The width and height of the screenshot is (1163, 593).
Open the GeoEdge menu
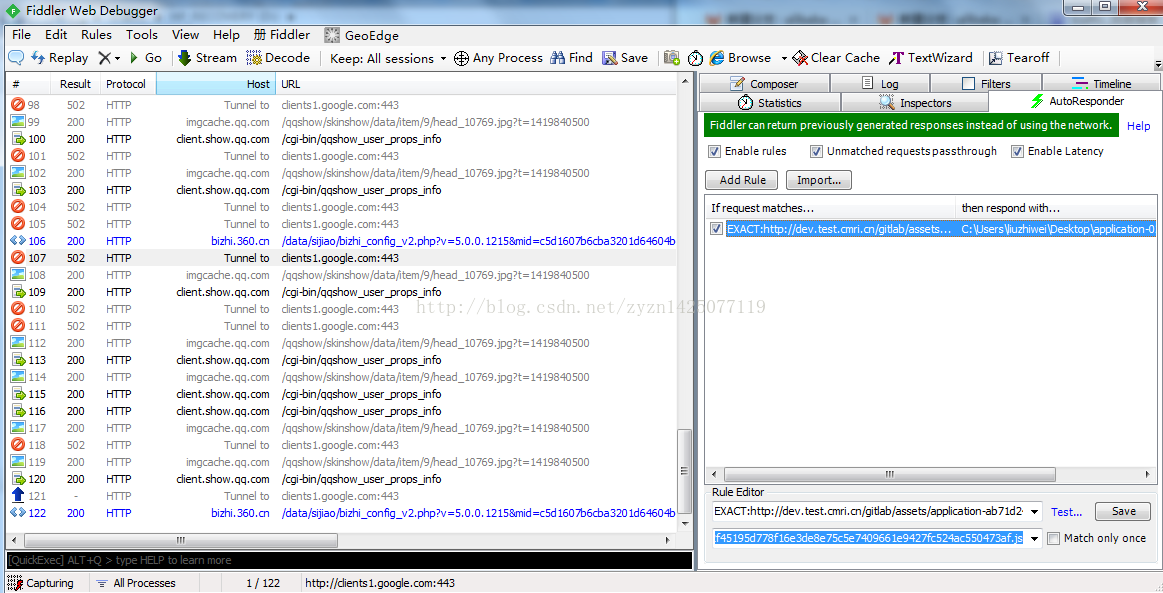point(361,35)
